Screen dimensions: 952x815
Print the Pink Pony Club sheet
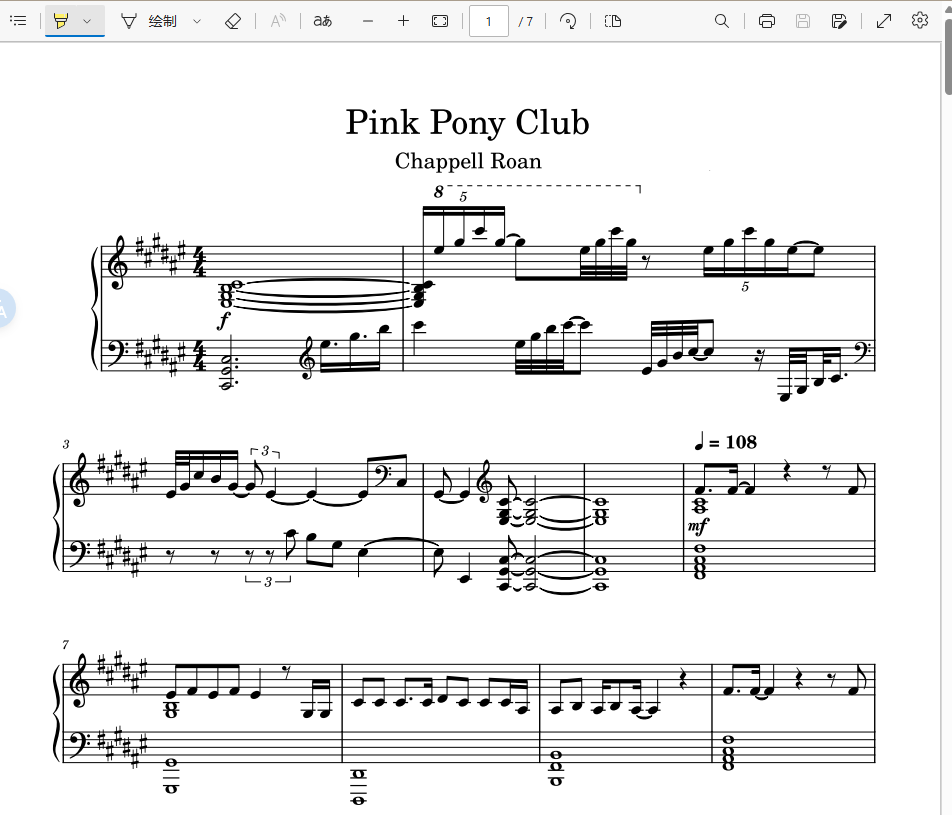767,21
